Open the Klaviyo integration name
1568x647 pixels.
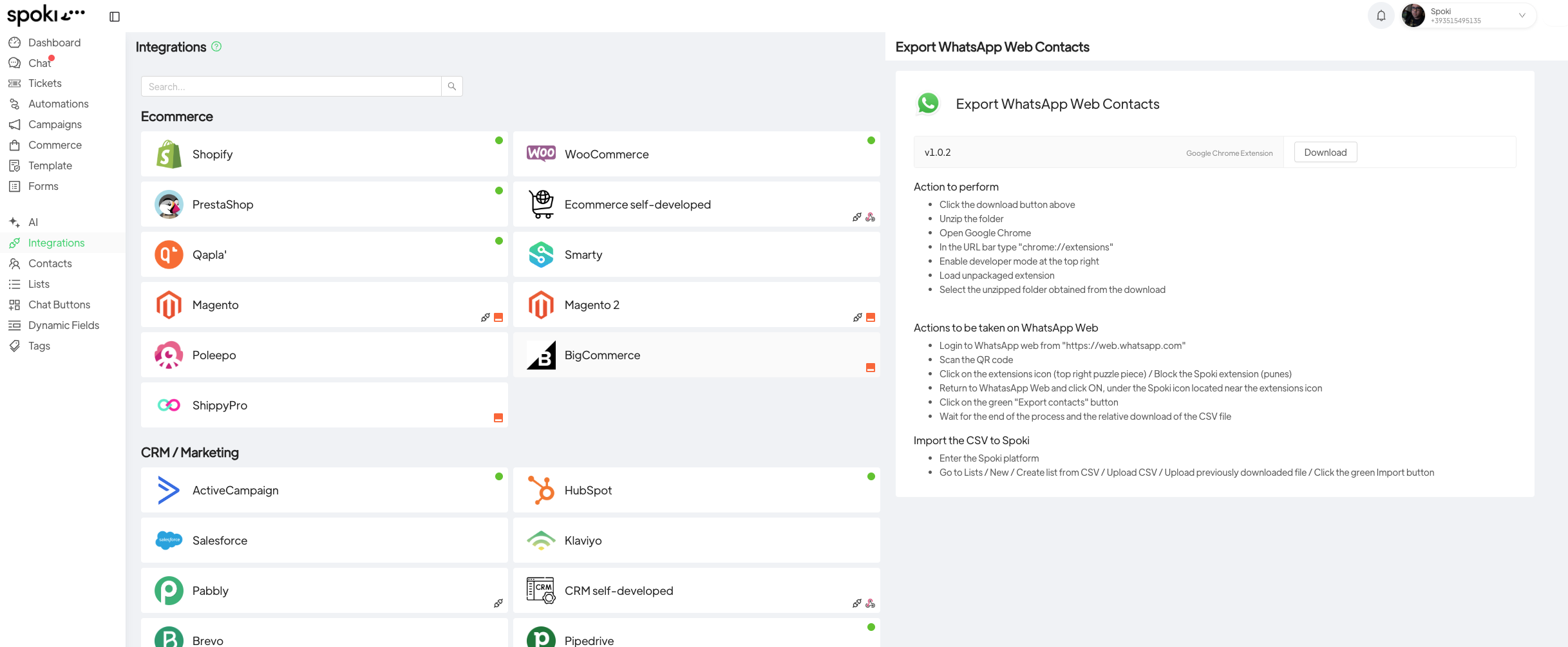[x=583, y=541]
